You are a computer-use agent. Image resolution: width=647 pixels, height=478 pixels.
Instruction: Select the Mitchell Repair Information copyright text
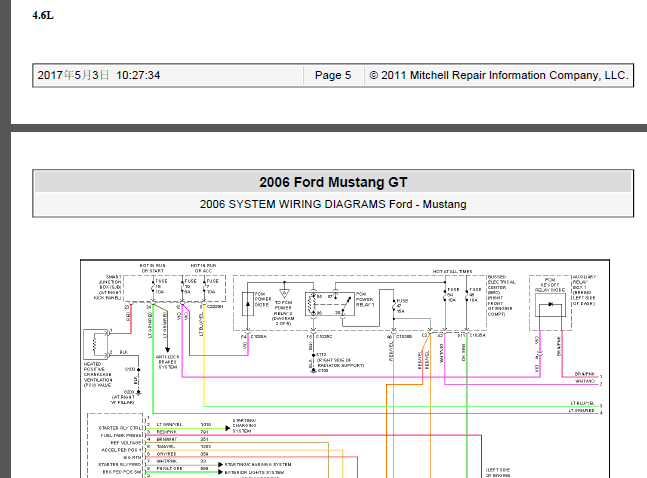click(x=499, y=75)
